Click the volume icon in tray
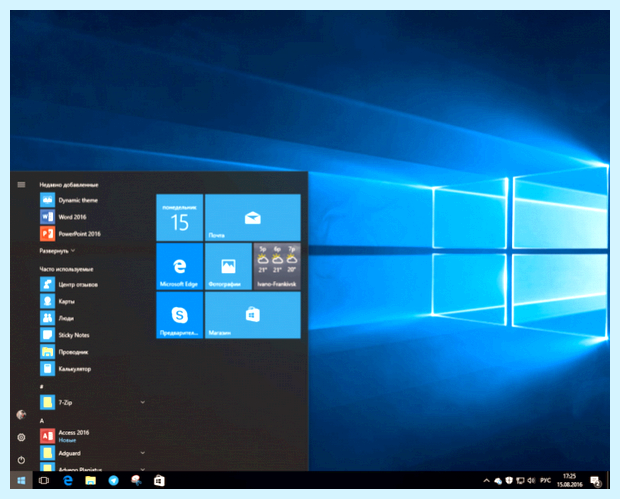The width and height of the screenshot is (620, 499). tap(531, 481)
